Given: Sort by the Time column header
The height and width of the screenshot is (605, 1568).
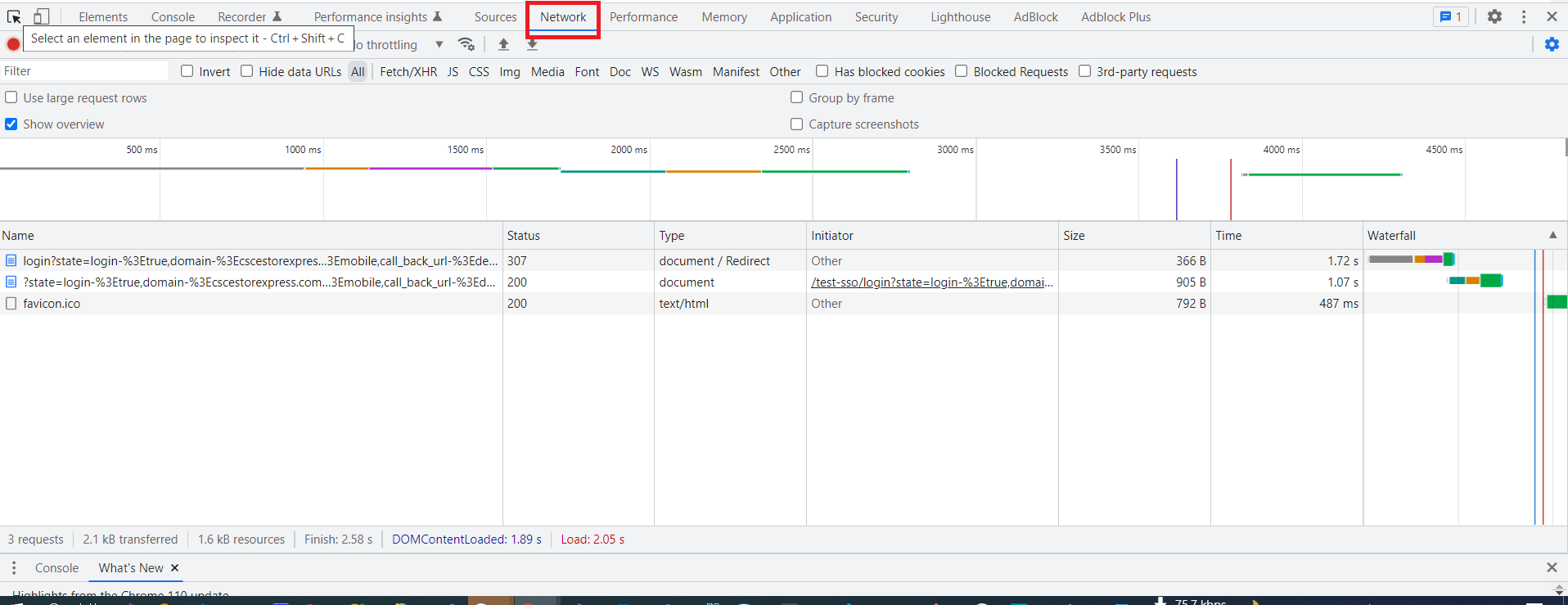Looking at the screenshot, I should tap(1286, 235).
